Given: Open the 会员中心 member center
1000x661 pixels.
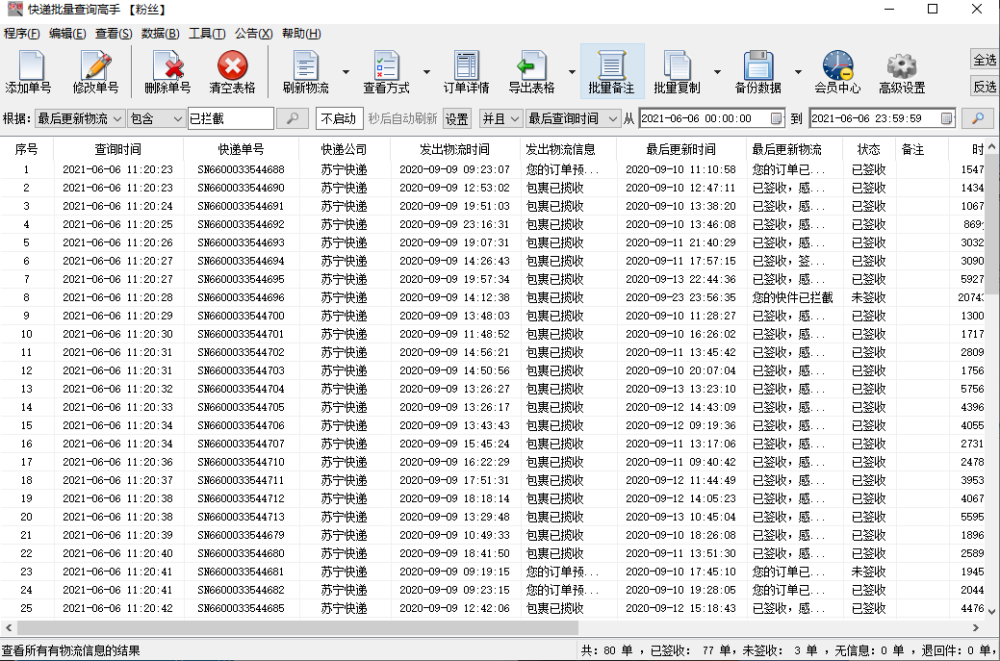Looking at the screenshot, I should point(837,71).
